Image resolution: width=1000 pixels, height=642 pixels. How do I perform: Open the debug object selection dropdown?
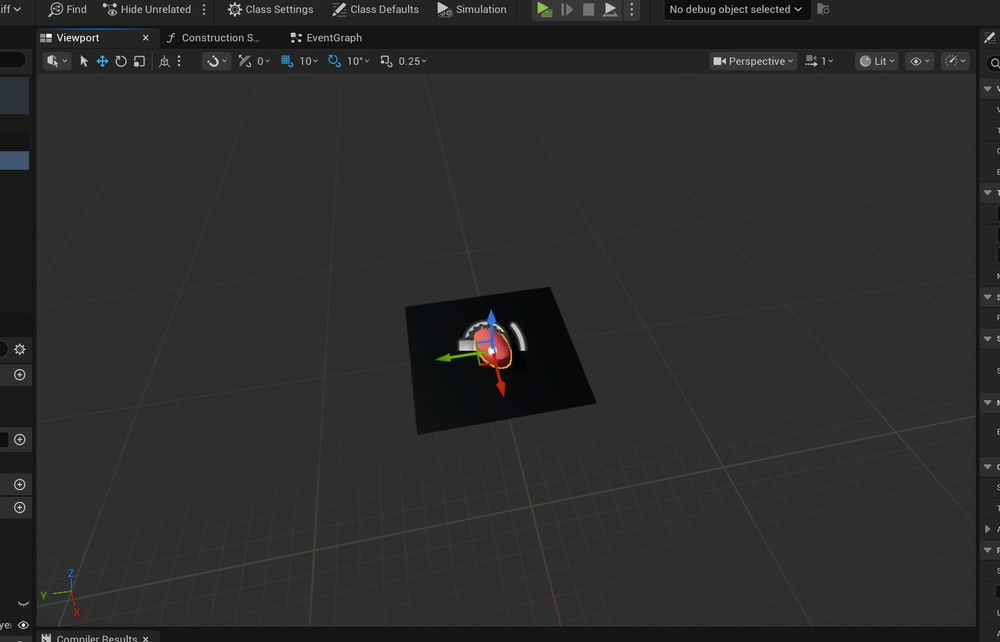736,9
